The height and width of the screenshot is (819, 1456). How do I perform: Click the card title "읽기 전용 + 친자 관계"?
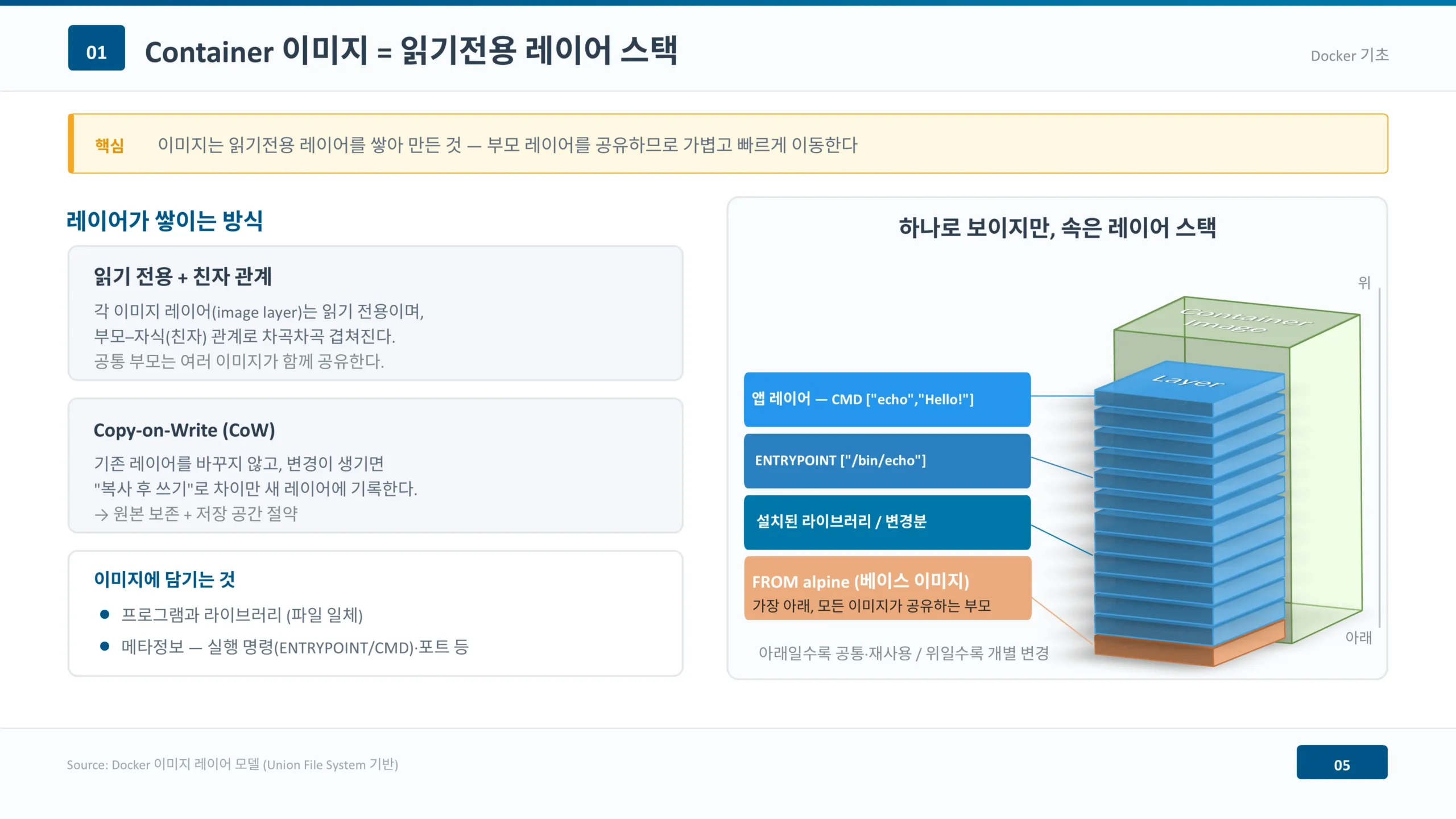click(183, 276)
